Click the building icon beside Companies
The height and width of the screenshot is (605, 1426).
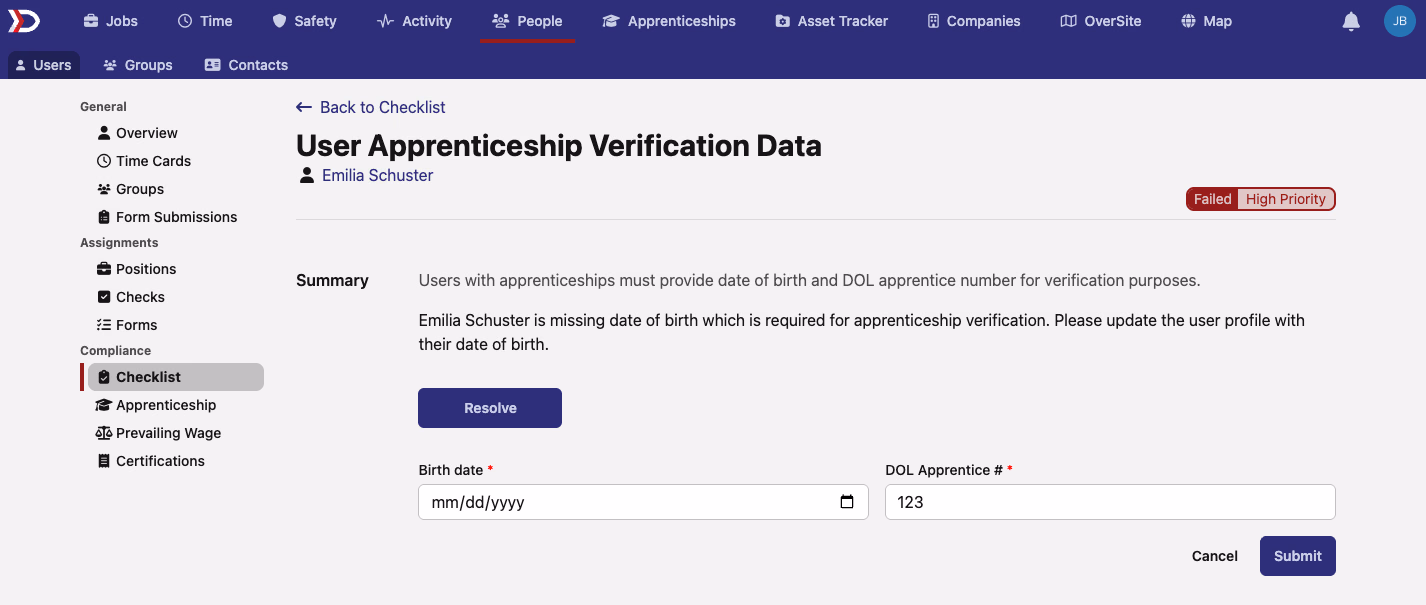click(x=933, y=21)
